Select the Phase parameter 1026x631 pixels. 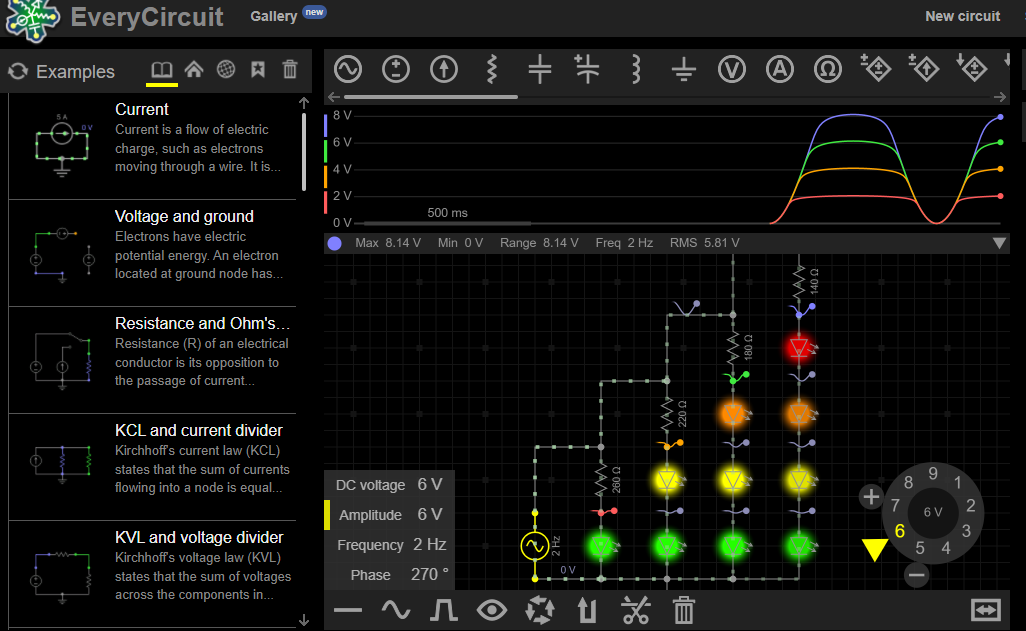click(x=389, y=575)
